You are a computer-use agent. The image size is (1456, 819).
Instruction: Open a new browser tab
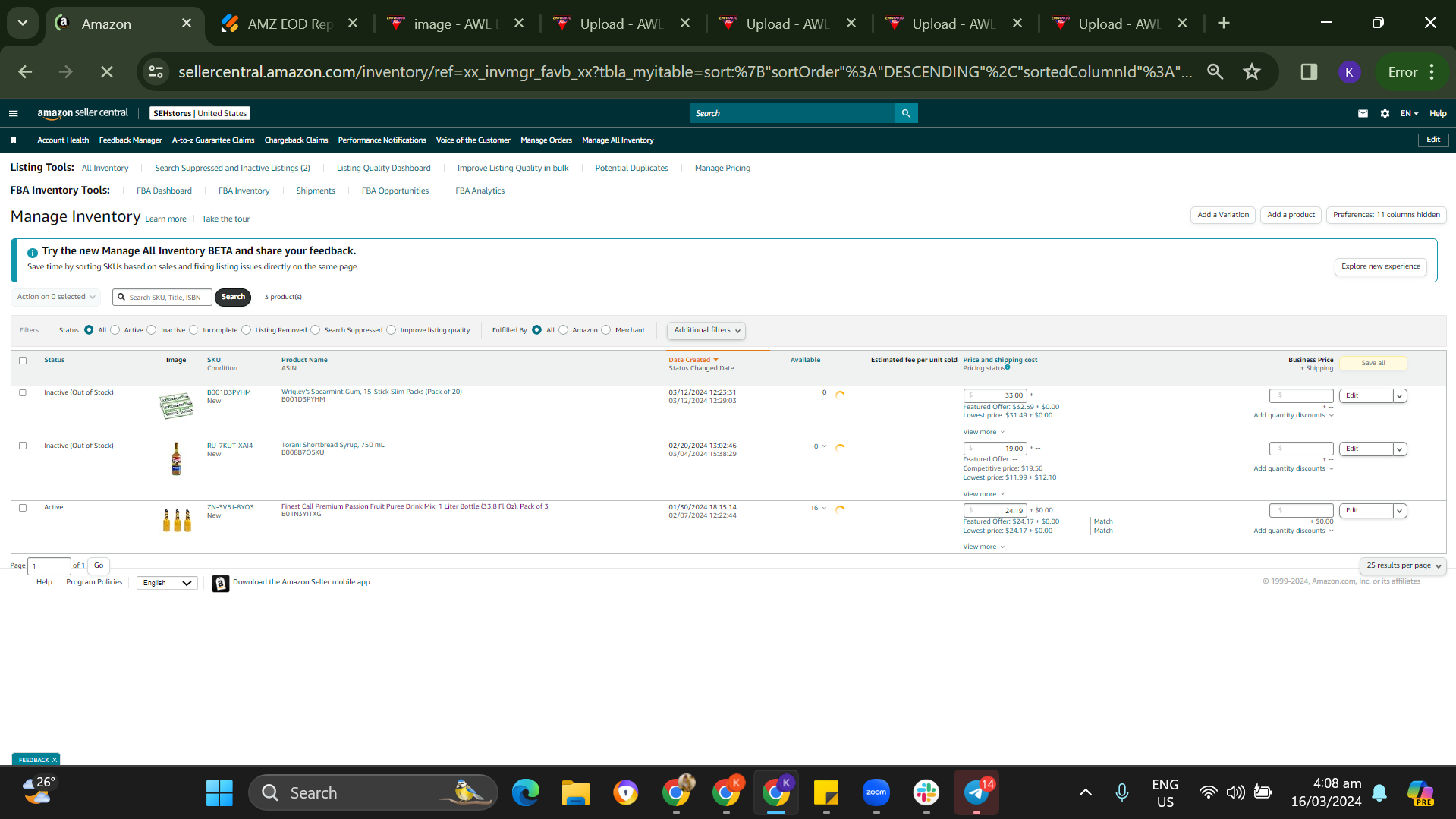1224,24
